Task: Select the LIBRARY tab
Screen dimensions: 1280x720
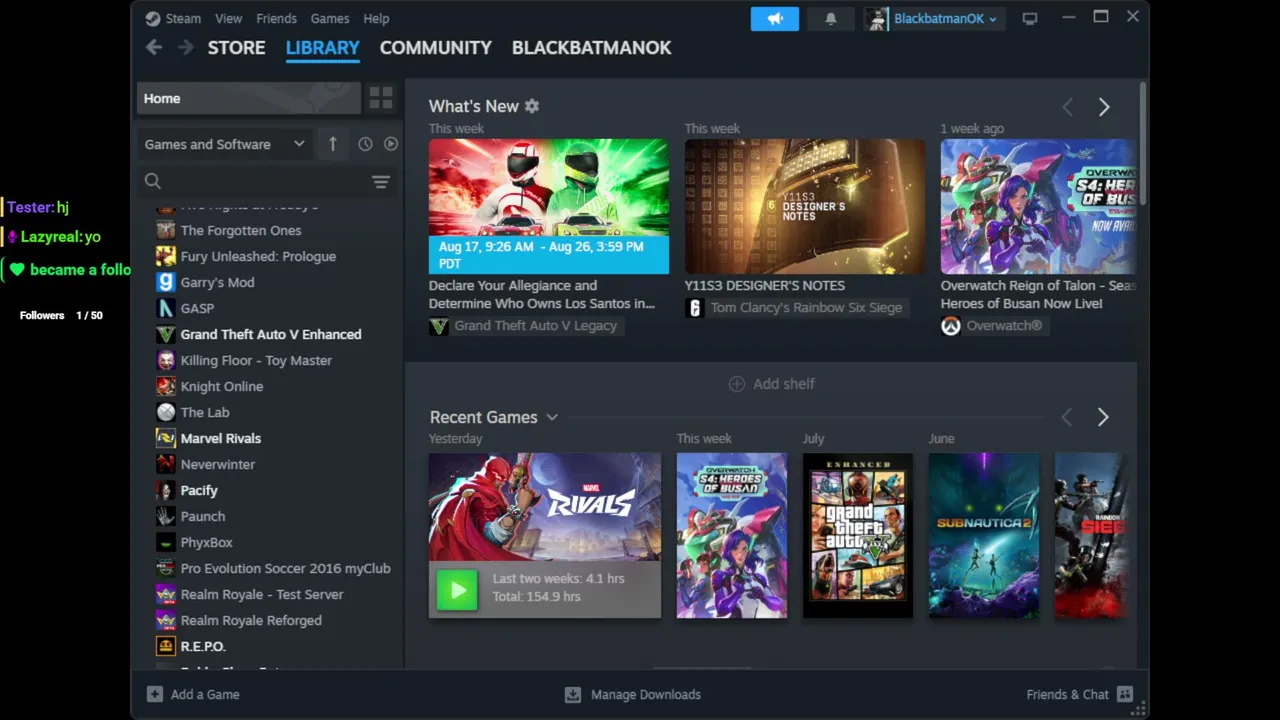Action: 322,47
